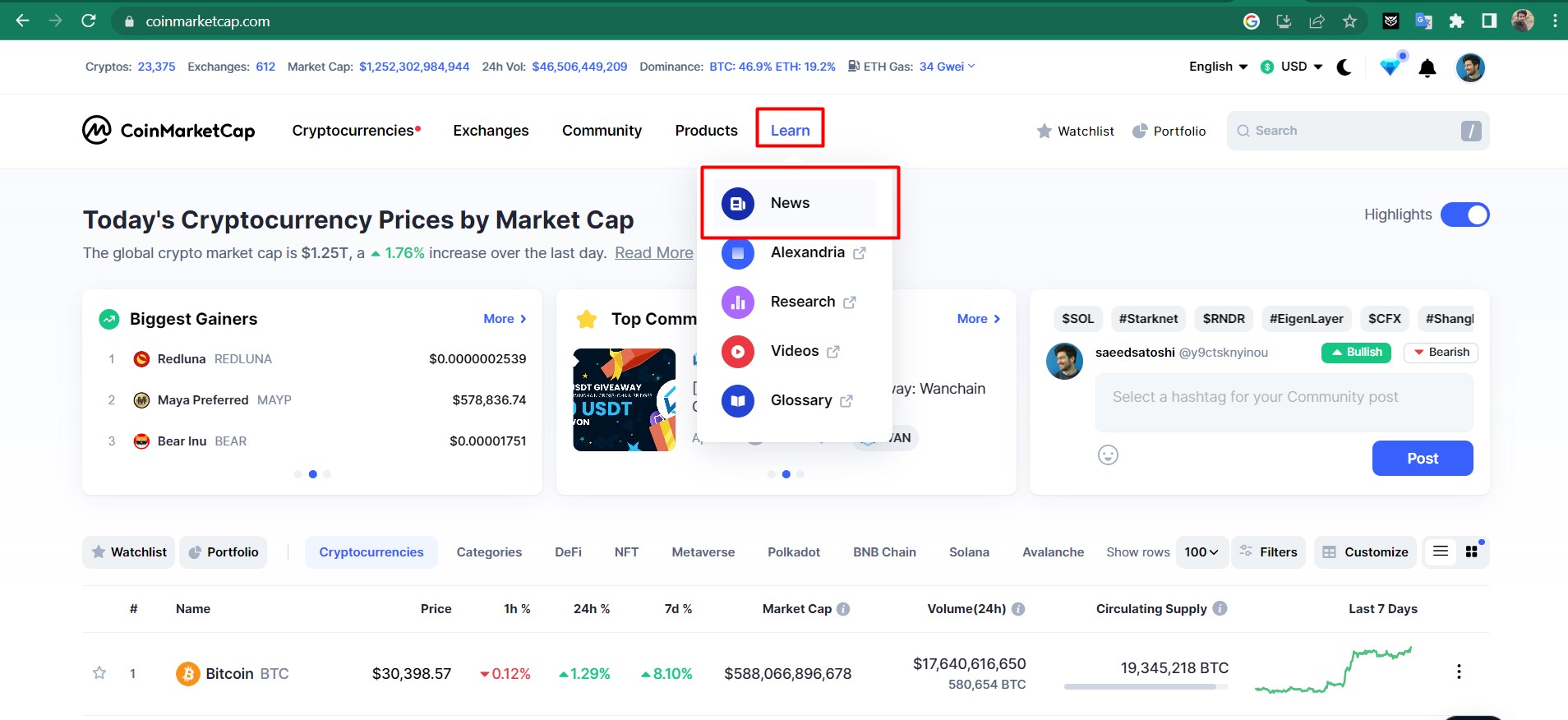The width and height of the screenshot is (1568, 720).
Task: Switch to grid view icon
Action: point(1472,552)
